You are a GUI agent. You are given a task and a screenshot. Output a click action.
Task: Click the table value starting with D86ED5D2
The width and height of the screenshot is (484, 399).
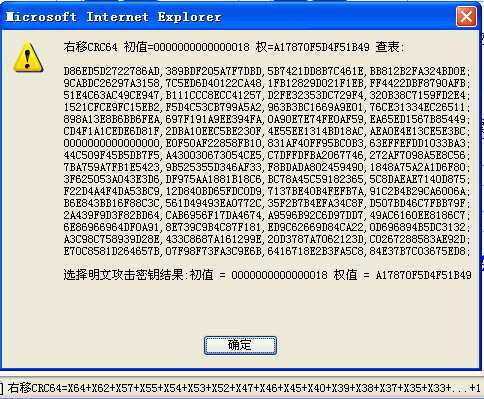(111, 71)
